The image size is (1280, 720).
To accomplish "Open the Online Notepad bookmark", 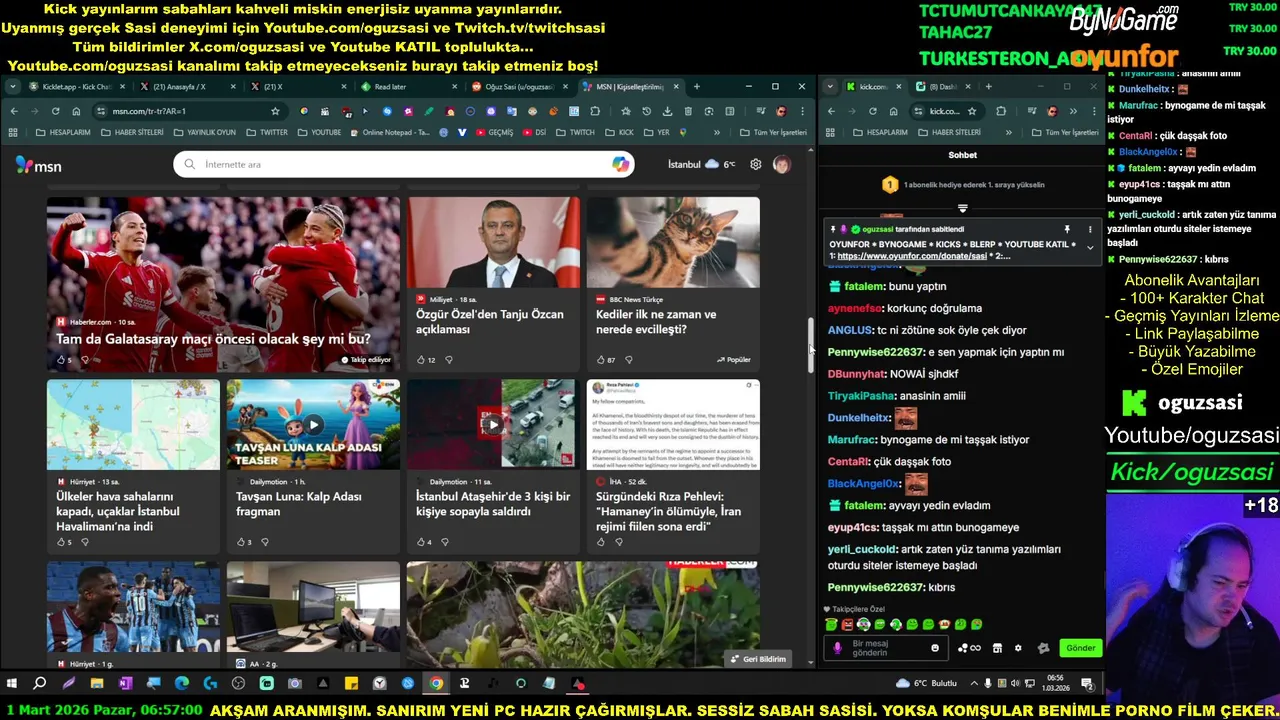I will (x=389, y=132).
